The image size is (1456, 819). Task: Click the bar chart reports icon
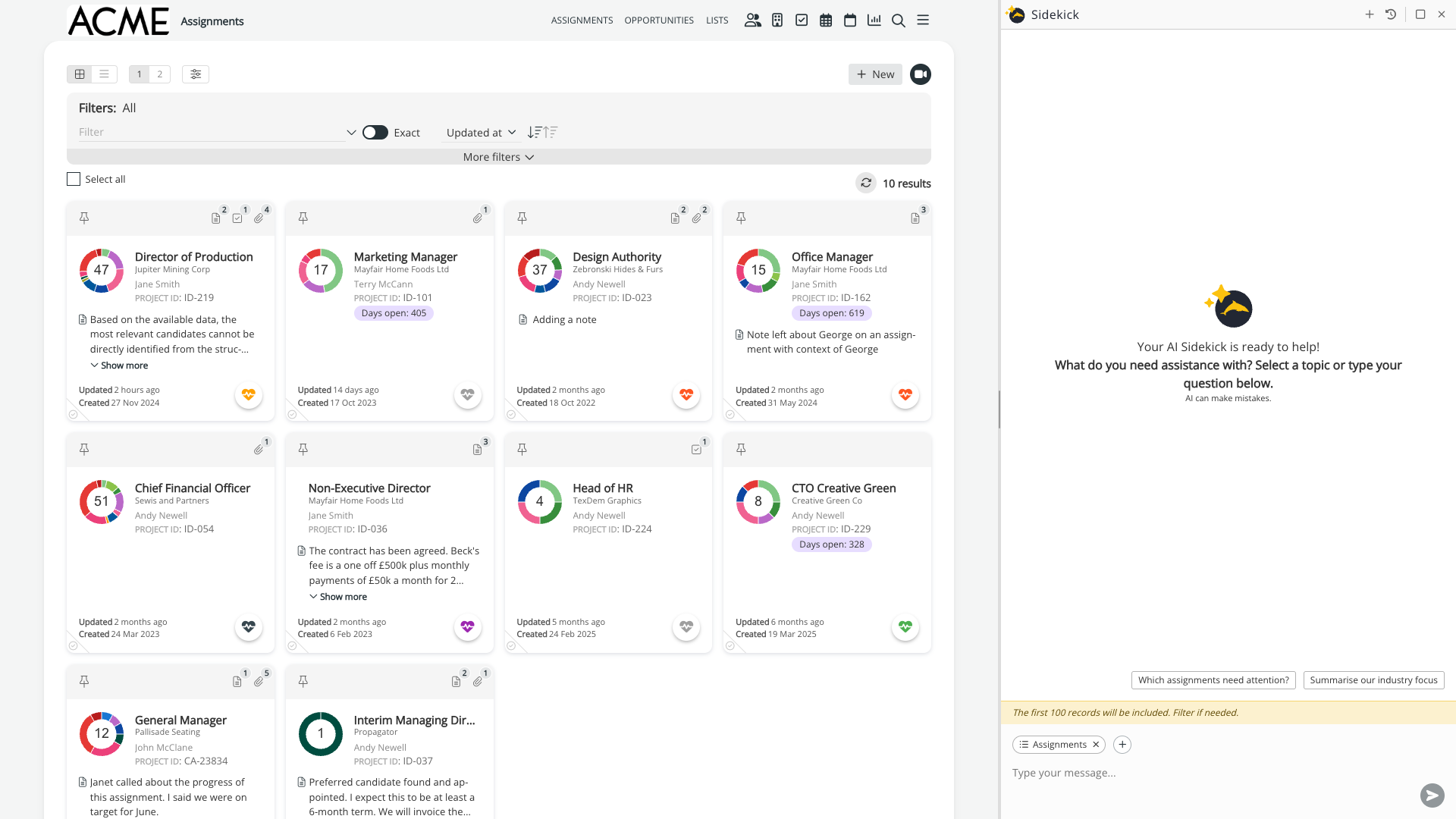pyautogui.click(x=874, y=20)
